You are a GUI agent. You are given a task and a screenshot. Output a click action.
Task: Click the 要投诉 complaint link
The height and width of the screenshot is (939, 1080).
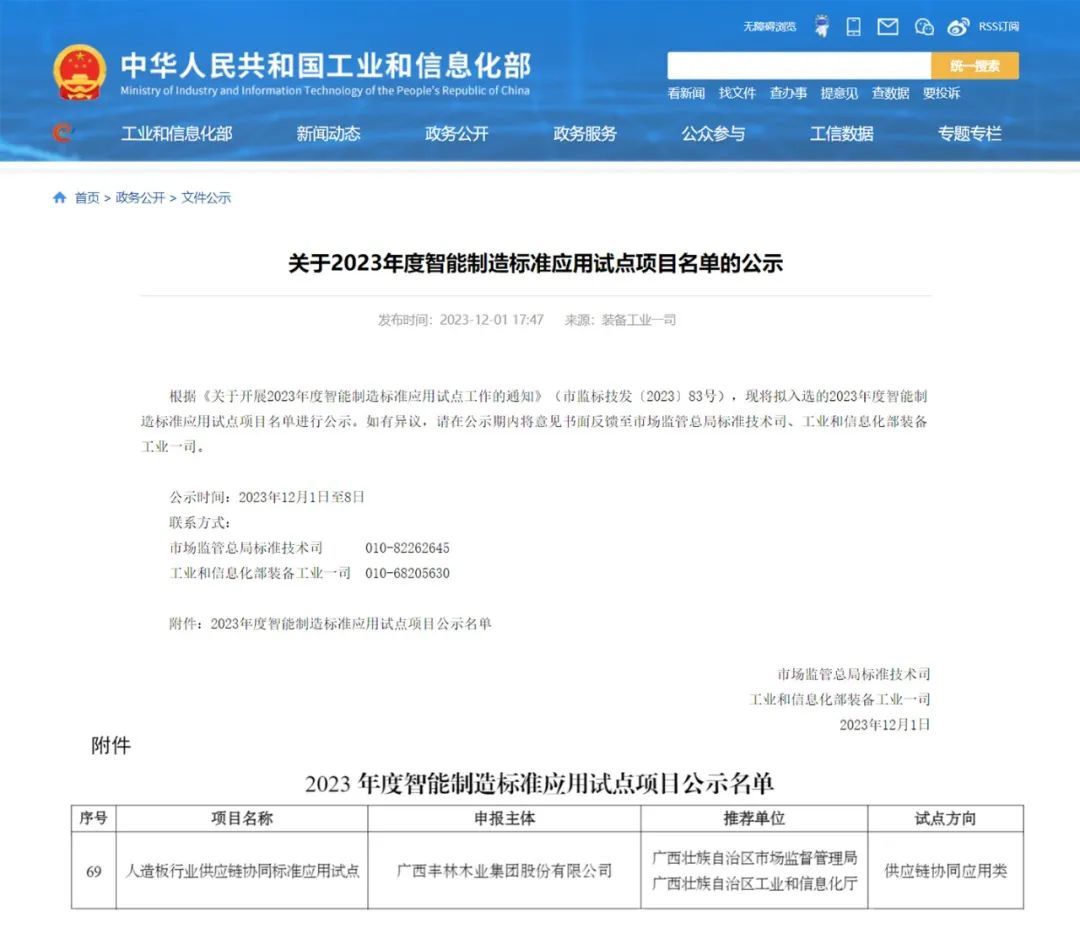[x=943, y=93]
